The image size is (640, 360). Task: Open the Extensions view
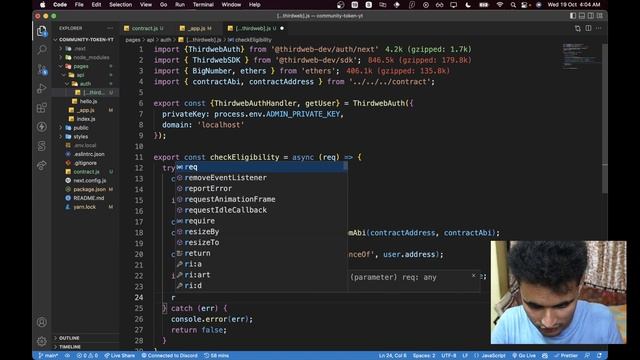(x=42, y=108)
